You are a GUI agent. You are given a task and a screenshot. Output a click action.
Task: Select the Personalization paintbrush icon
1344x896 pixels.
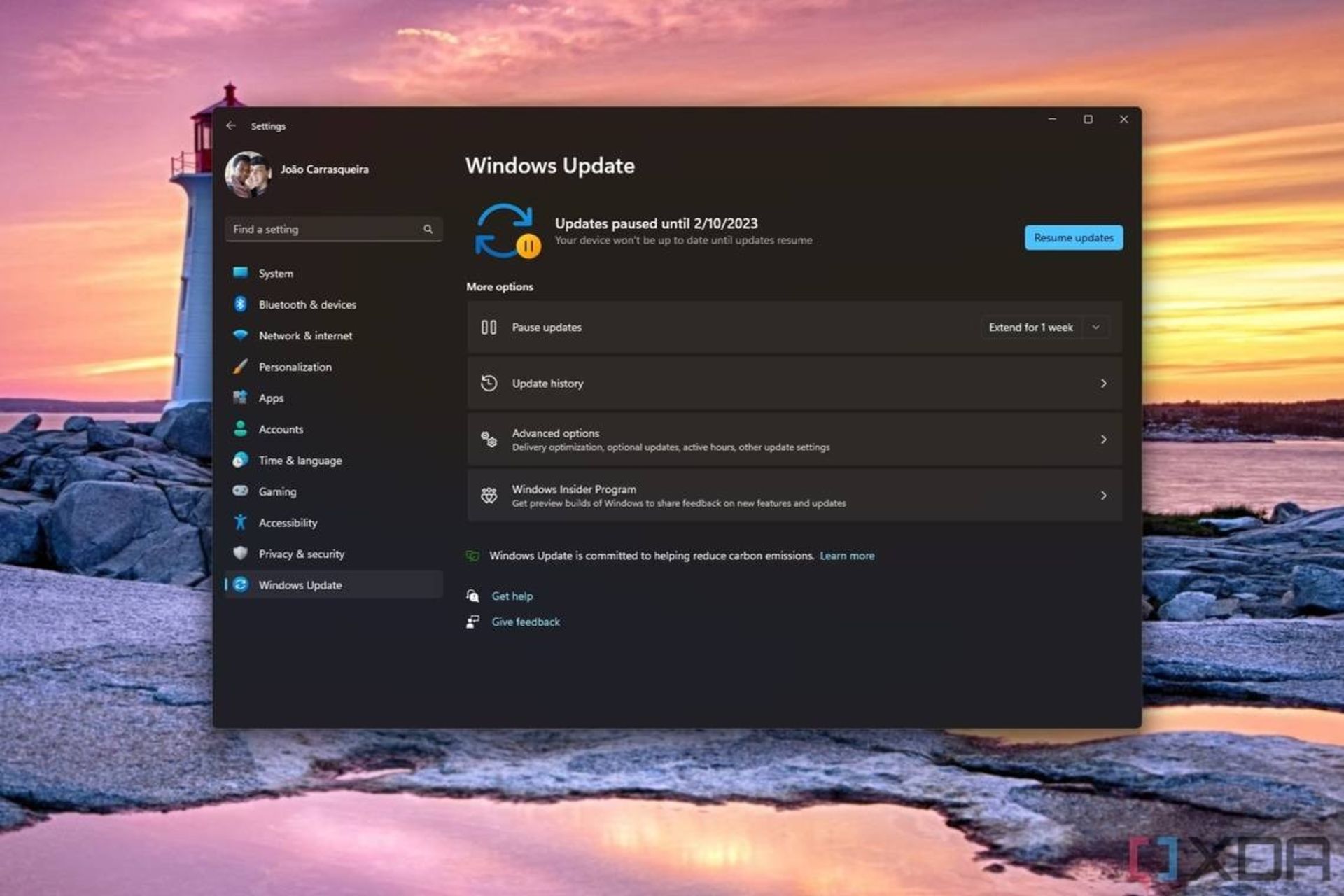pos(241,367)
